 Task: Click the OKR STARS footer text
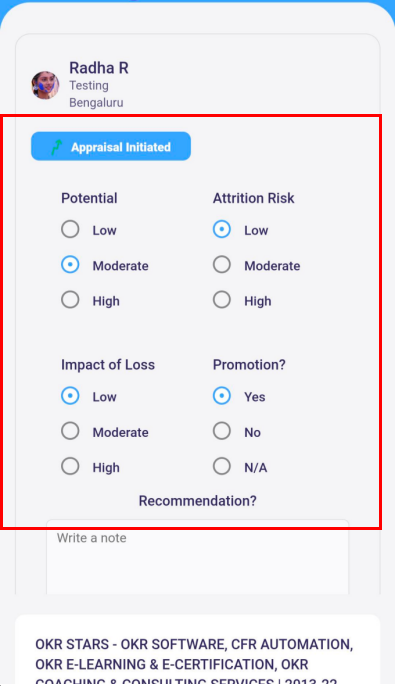pos(194,663)
